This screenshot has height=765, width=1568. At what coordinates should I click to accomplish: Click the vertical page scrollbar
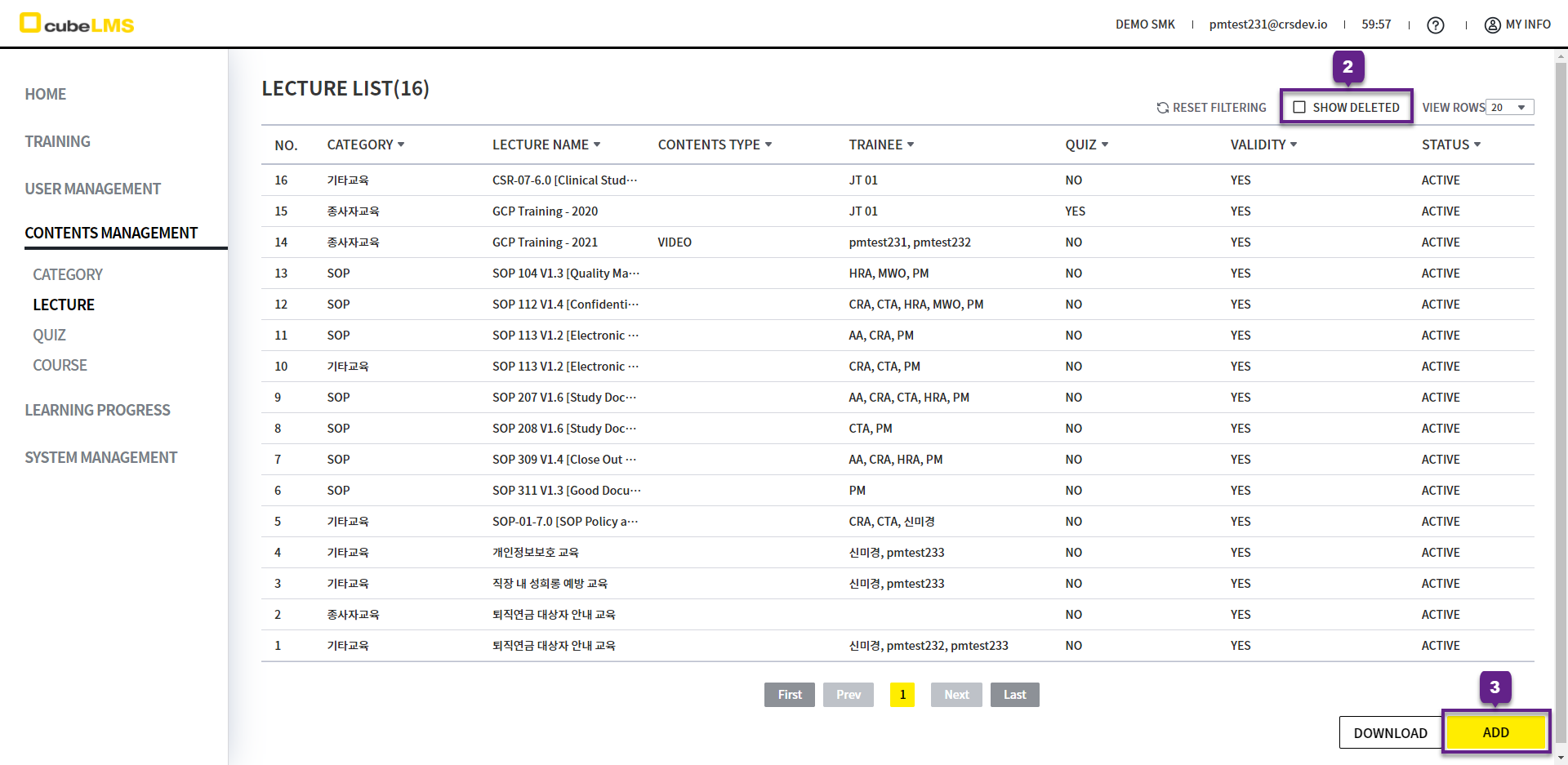tap(1561, 327)
